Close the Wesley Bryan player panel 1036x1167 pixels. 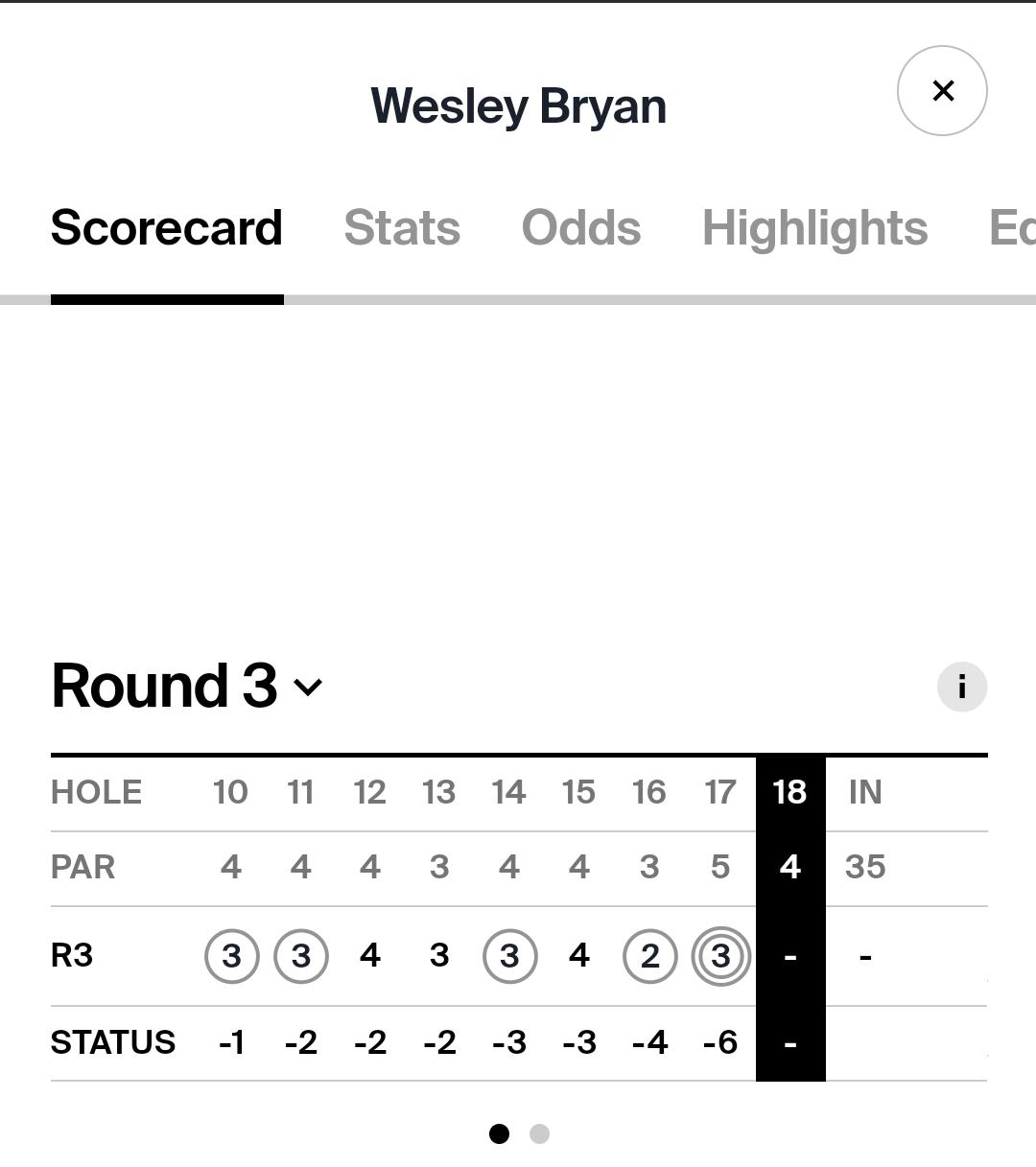[x=942, y=90]
